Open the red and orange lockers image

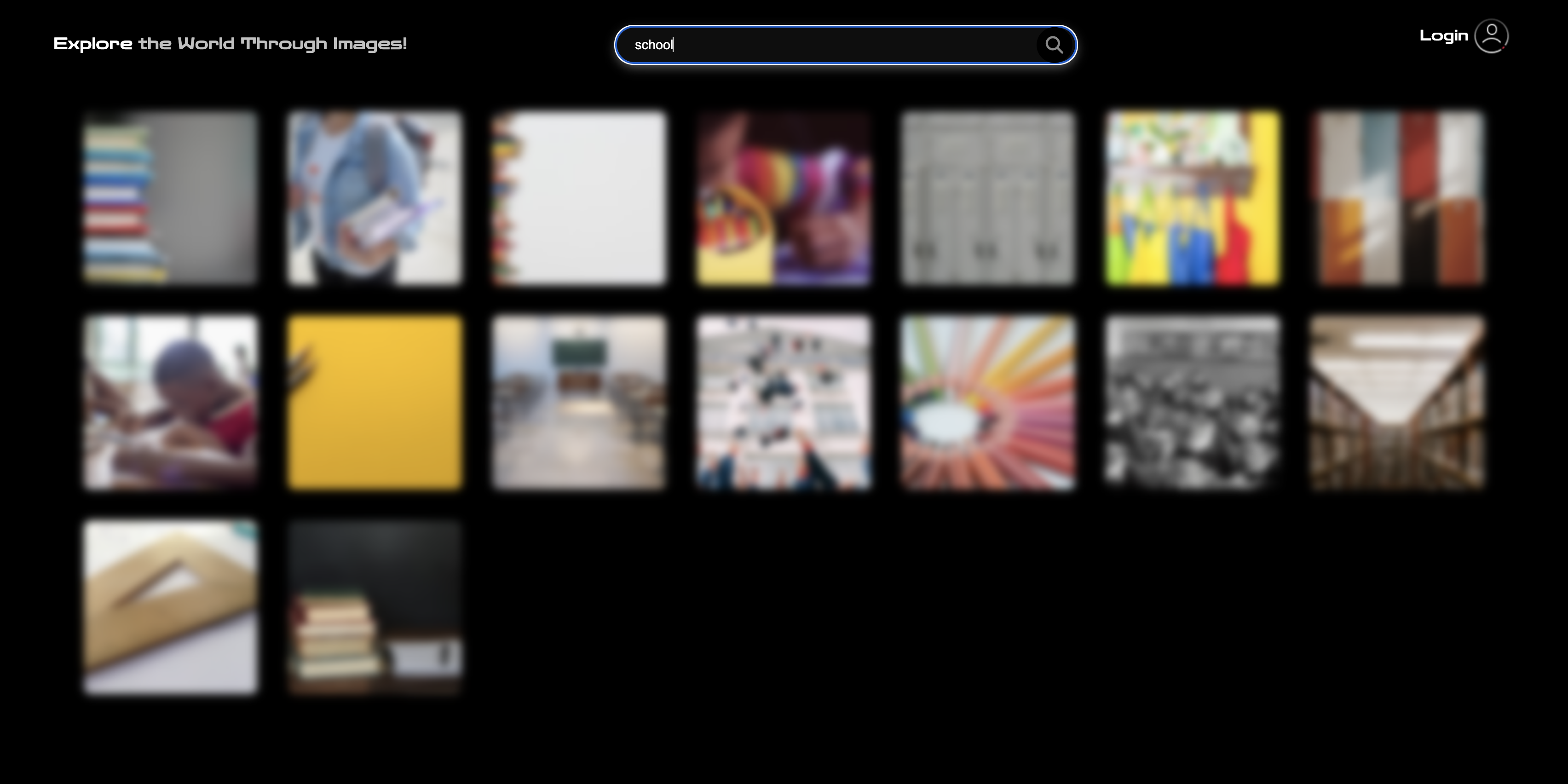coord(1397,198)
